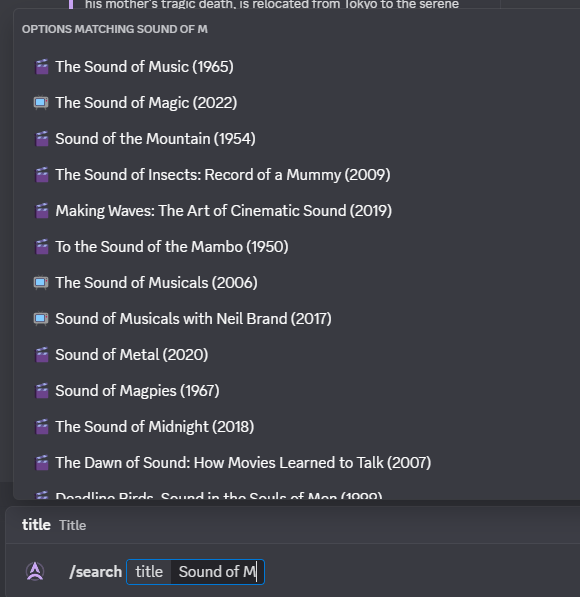Image resolution: width=580 pixels, height=597 pixels.
Task: Select The Sound of Midnight (2018)
Action: click(296, 427)
